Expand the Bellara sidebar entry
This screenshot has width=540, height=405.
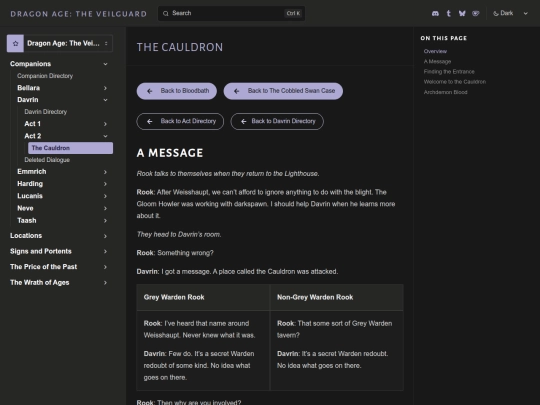click(x=105, y=88)
